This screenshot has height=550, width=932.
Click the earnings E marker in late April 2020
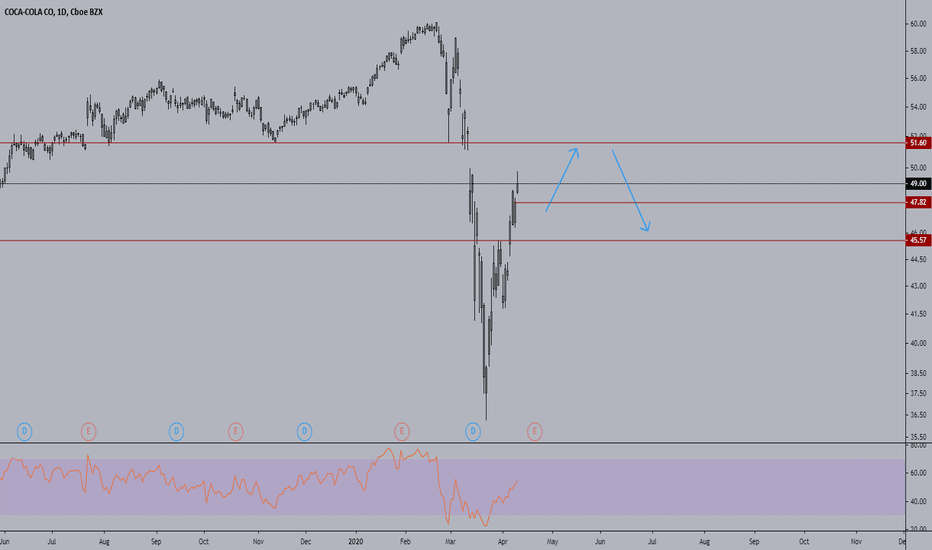pos(534,431)
